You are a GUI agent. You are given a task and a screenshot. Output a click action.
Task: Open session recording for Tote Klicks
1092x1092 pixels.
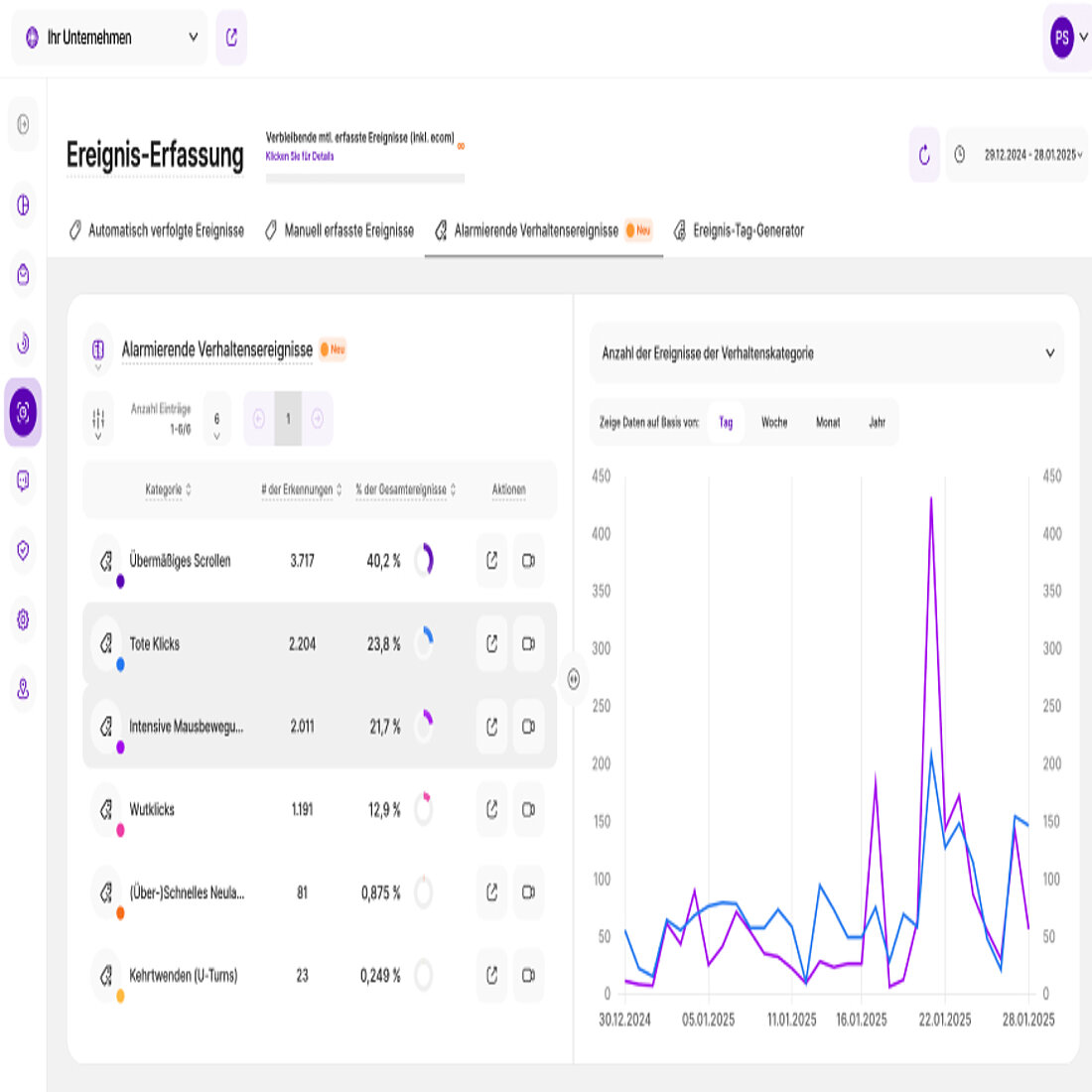[x=528, y=644]
